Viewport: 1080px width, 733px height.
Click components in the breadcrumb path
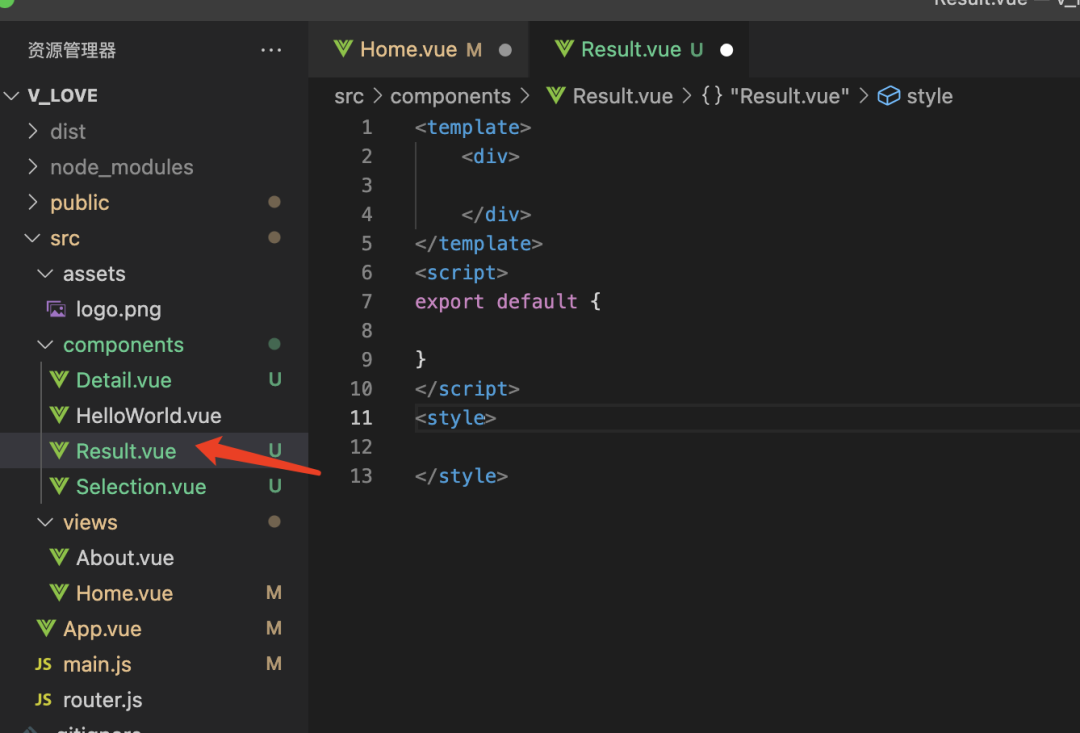point(450,96)
